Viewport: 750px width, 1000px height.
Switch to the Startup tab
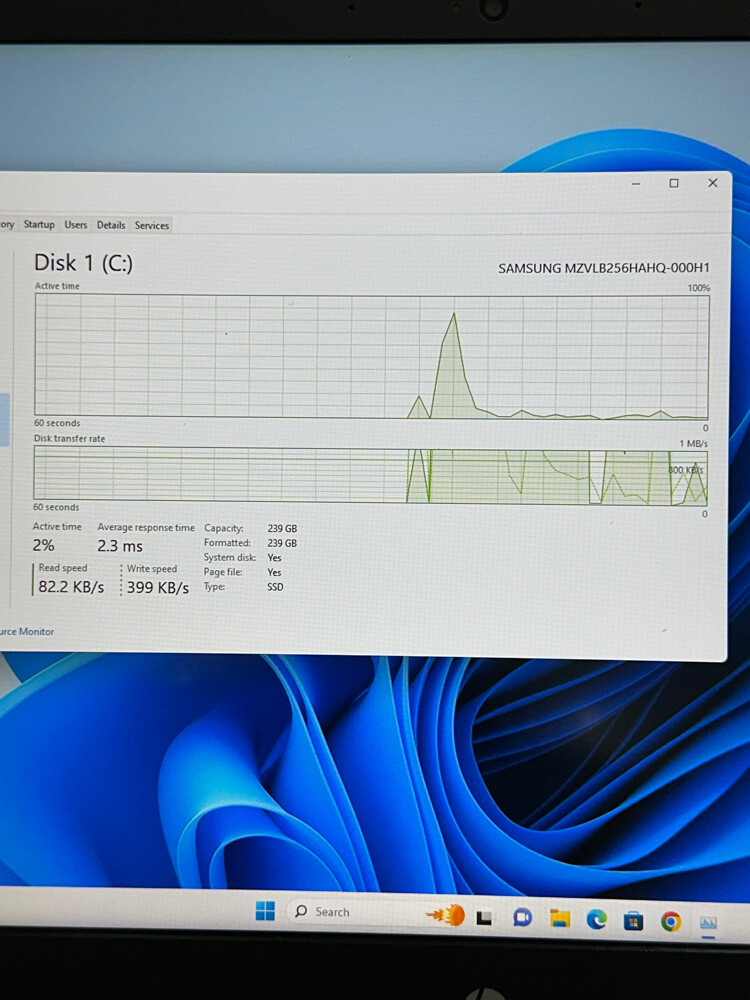click(x=39, y=224)
